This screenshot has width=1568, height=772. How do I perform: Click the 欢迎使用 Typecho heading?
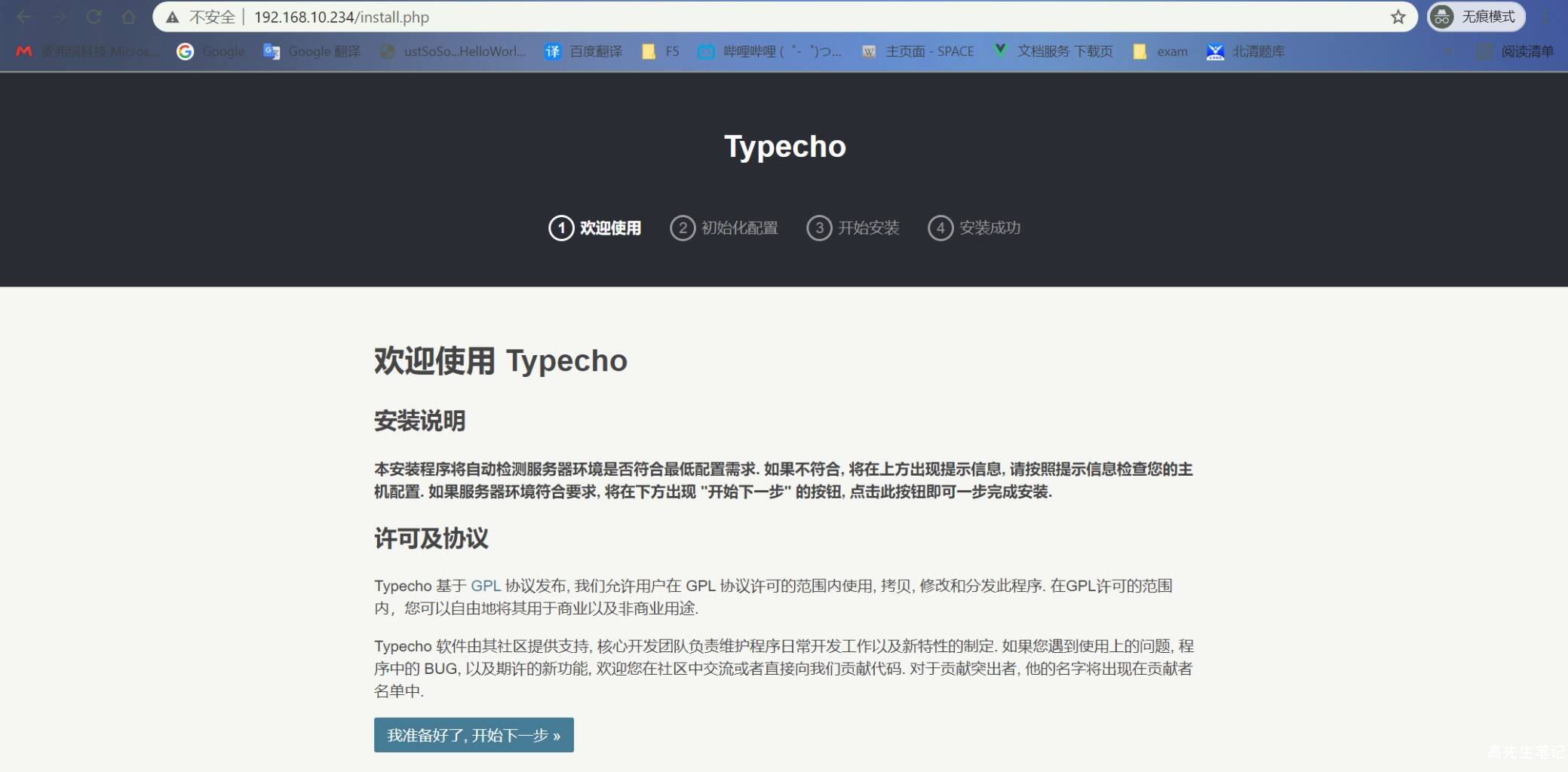point(501,361)
